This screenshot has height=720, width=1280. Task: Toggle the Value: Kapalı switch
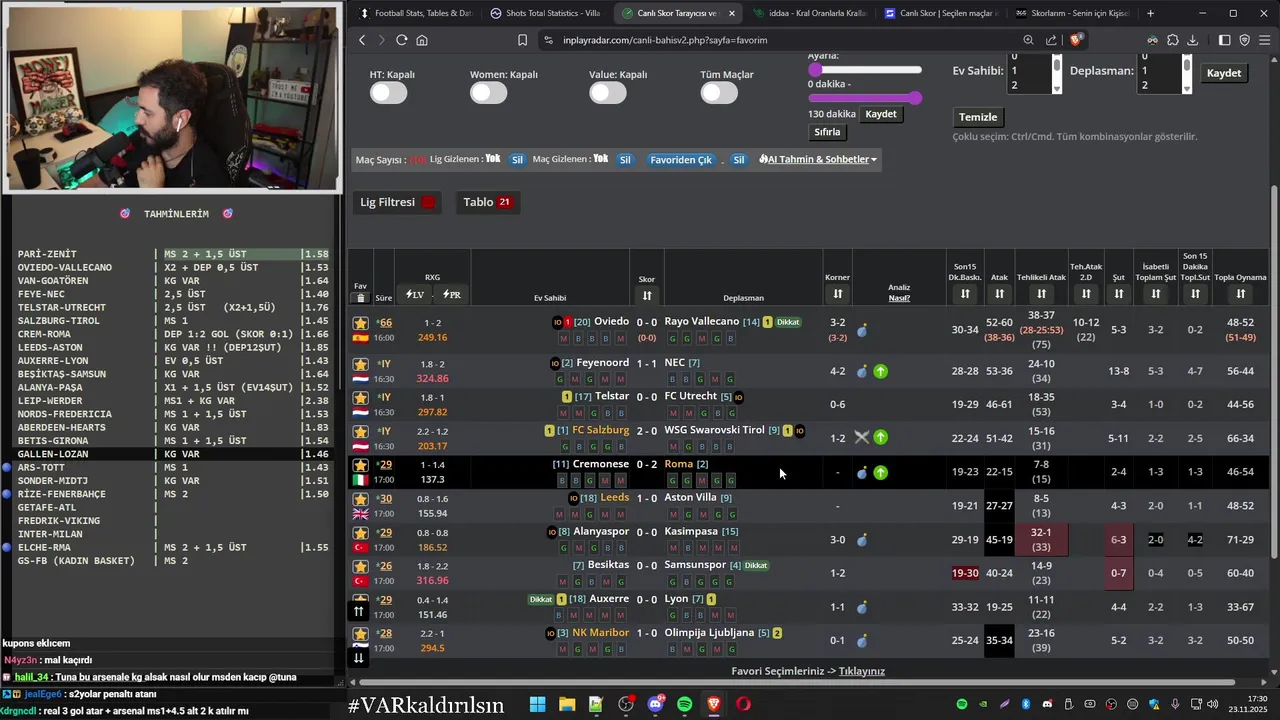(x=607, y=93)
